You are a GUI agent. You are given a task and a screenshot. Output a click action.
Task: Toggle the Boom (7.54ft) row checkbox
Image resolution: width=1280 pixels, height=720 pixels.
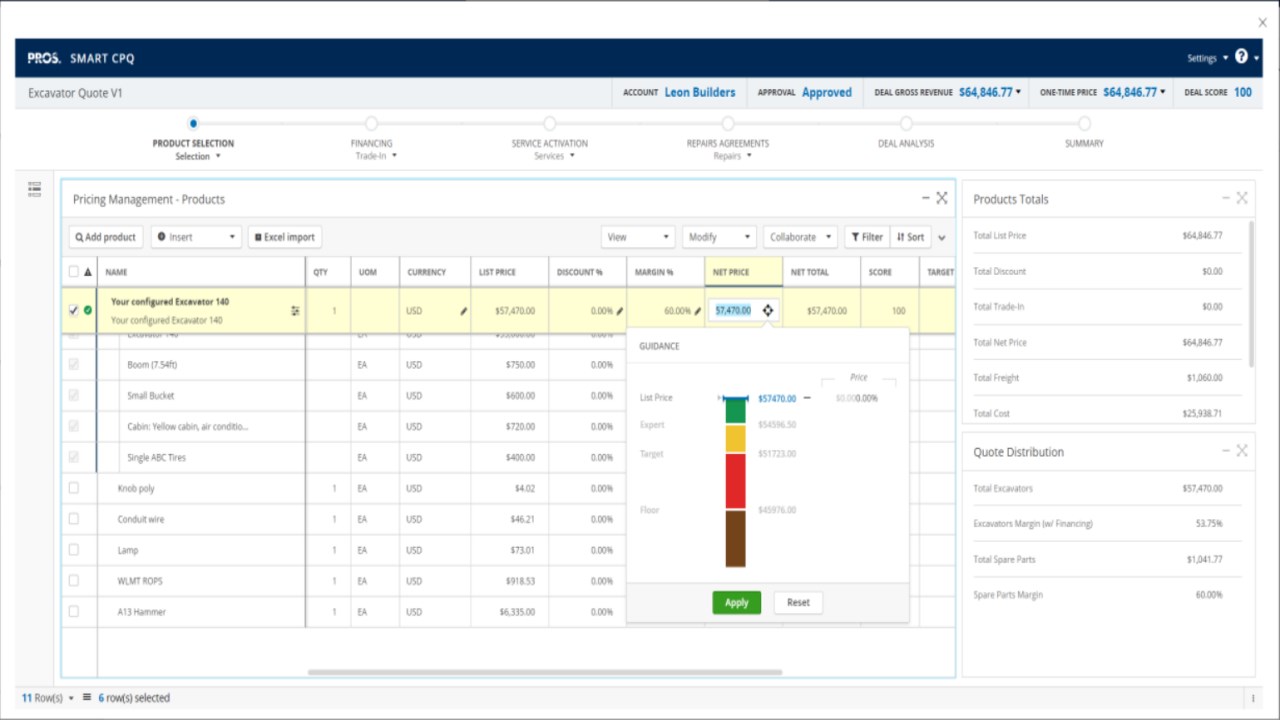tap(73, 365)
